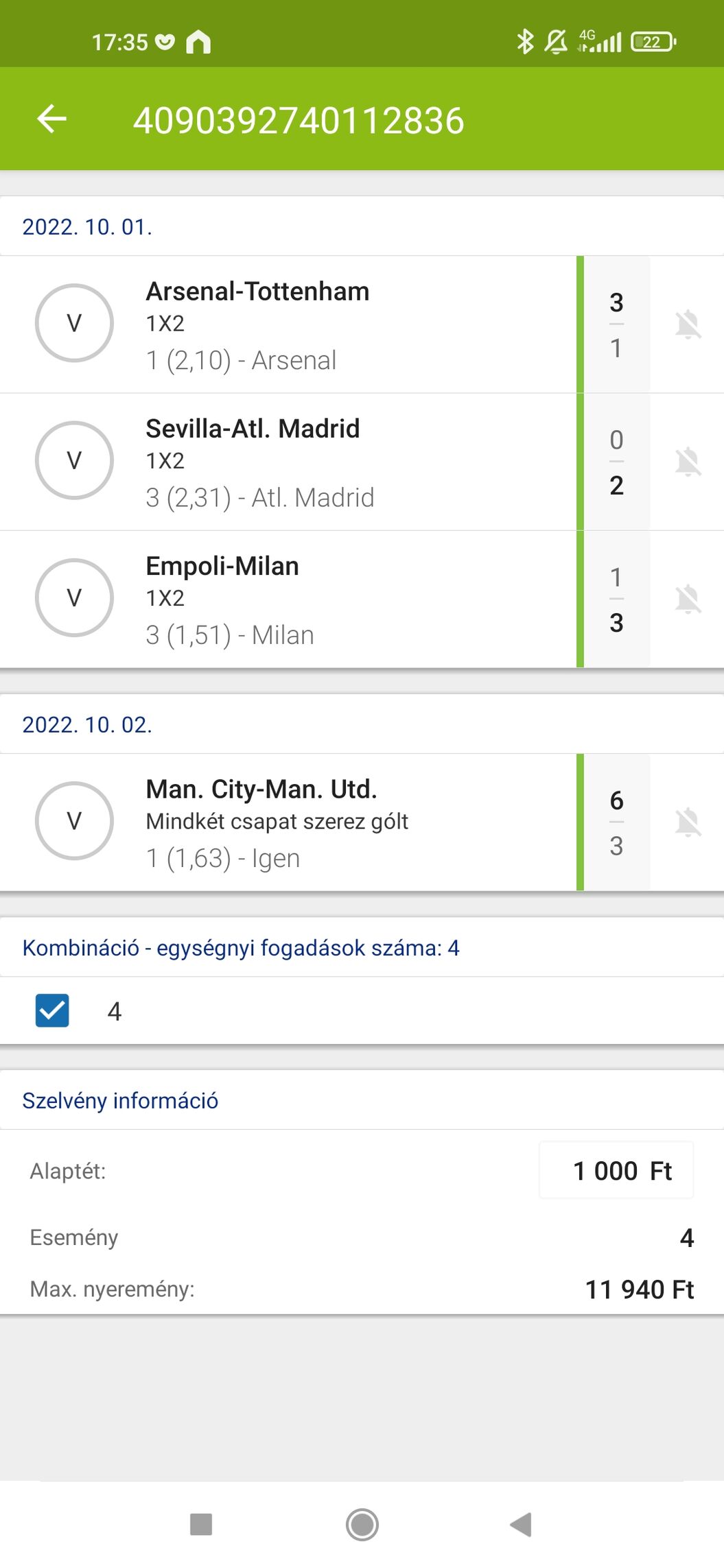The image size is (724, 1568).
Task: Click the V status circle for Arsenal-Tottenham
Action: coord(74,323)
